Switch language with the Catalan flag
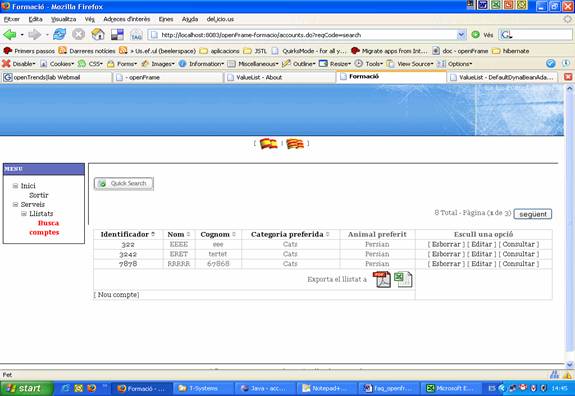Viewport: 575px width, 396px height. click(295, 144)
